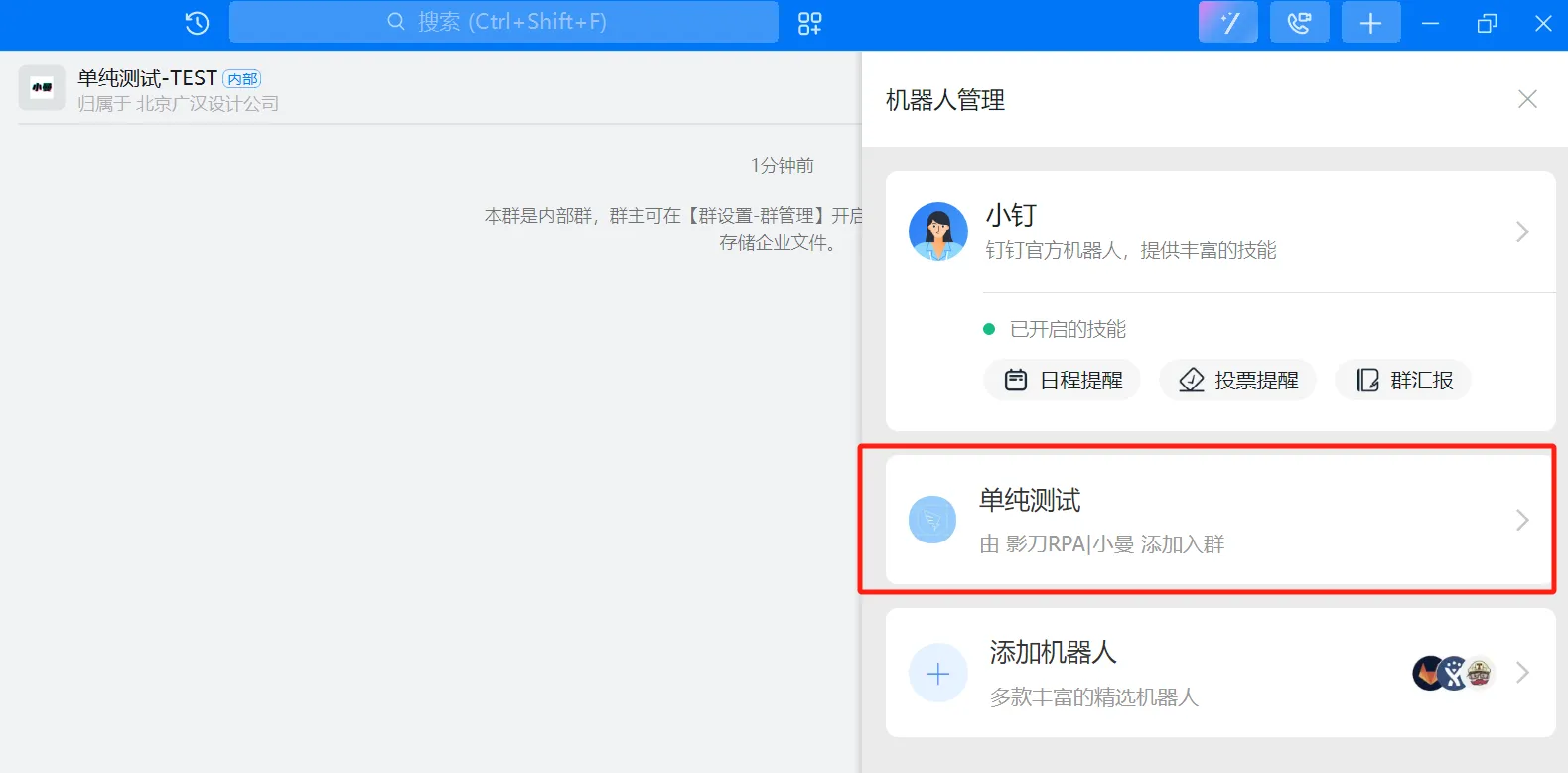Screen dimensions: 1568x773
Task: Restore the window with the title bar restore button
Action: (x=1487, y=23)
